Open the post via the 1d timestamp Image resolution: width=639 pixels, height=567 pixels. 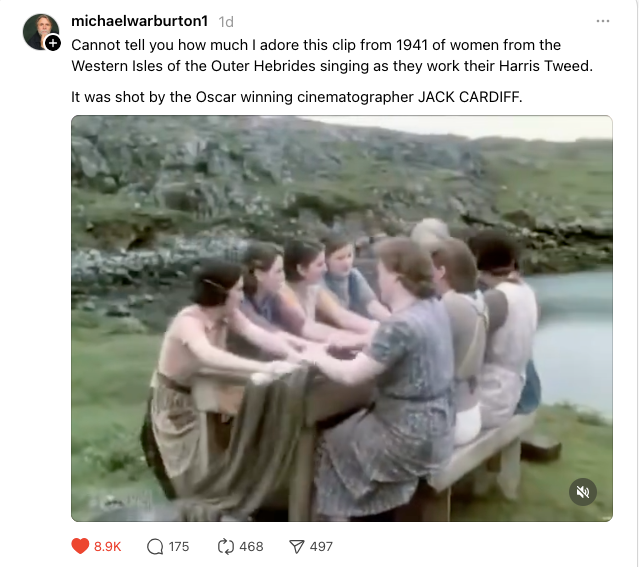(x=226, y=22)
